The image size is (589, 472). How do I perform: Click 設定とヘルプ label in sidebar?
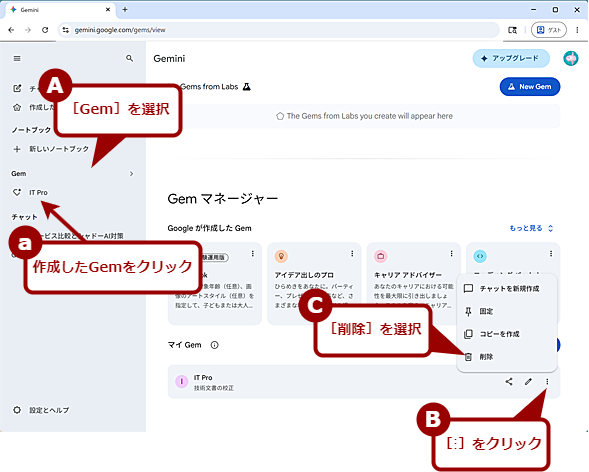[49, 410]
